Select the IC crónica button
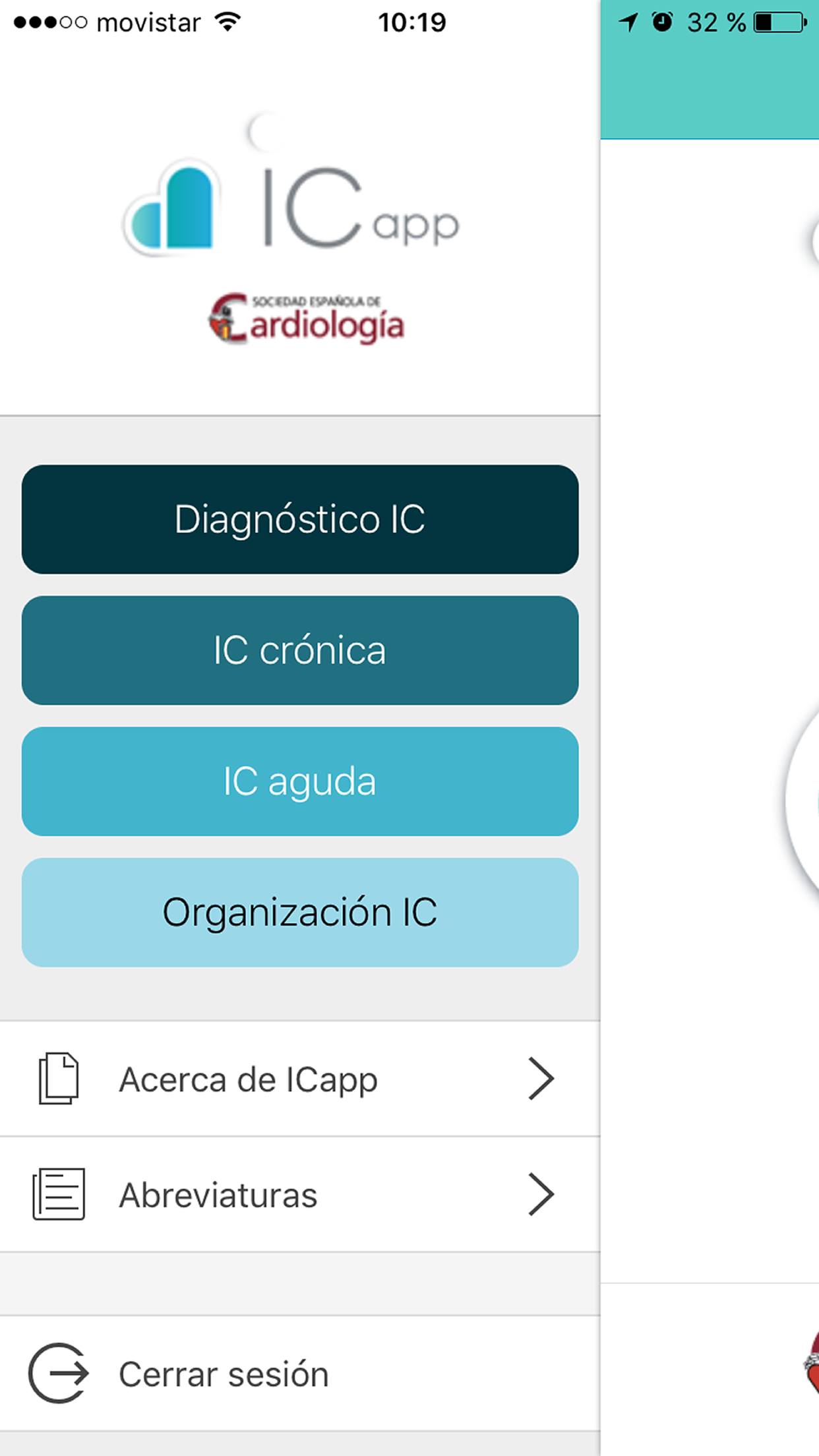819x1456 pixels. 300,650
